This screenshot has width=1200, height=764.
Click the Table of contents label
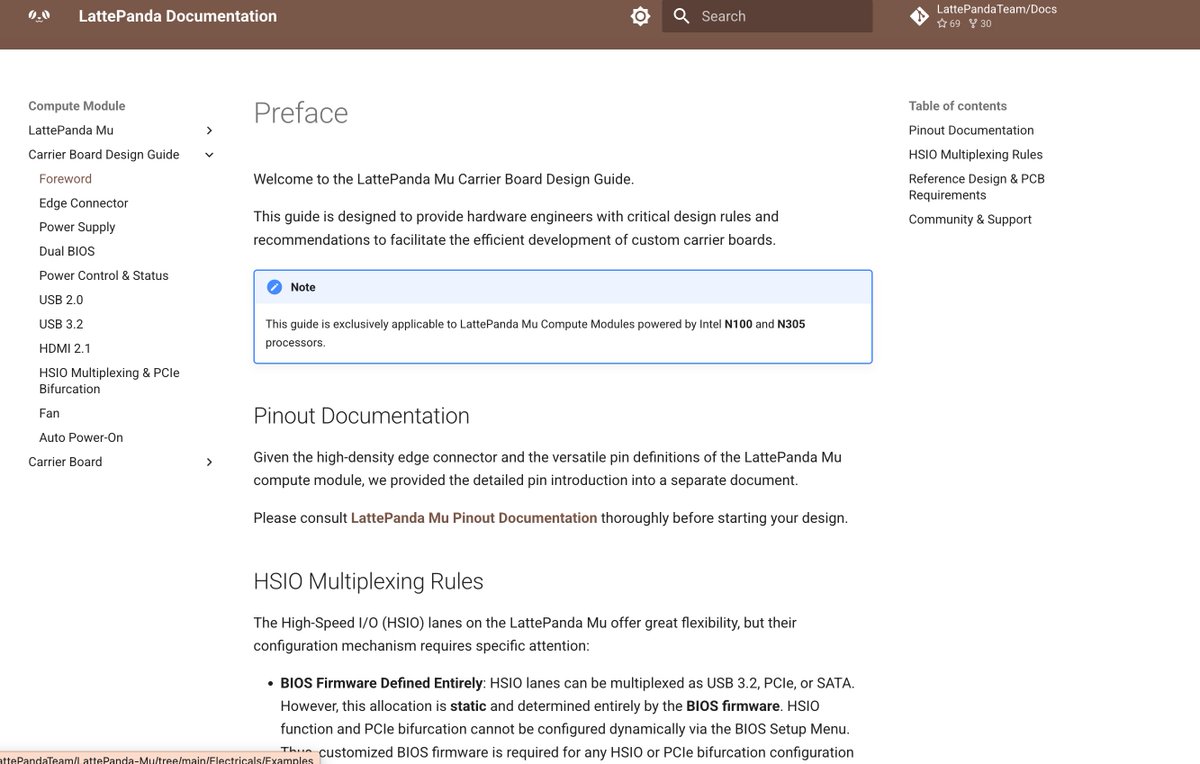point(958,106)
